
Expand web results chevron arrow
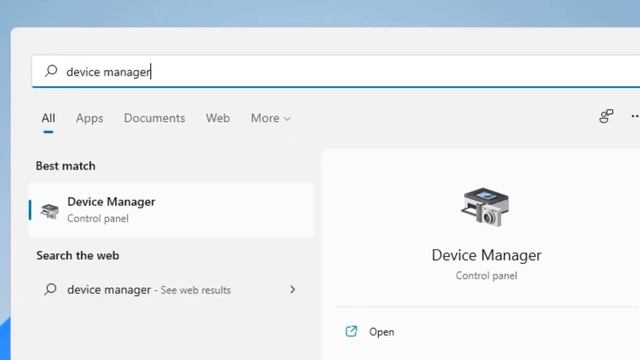(292, 289)
